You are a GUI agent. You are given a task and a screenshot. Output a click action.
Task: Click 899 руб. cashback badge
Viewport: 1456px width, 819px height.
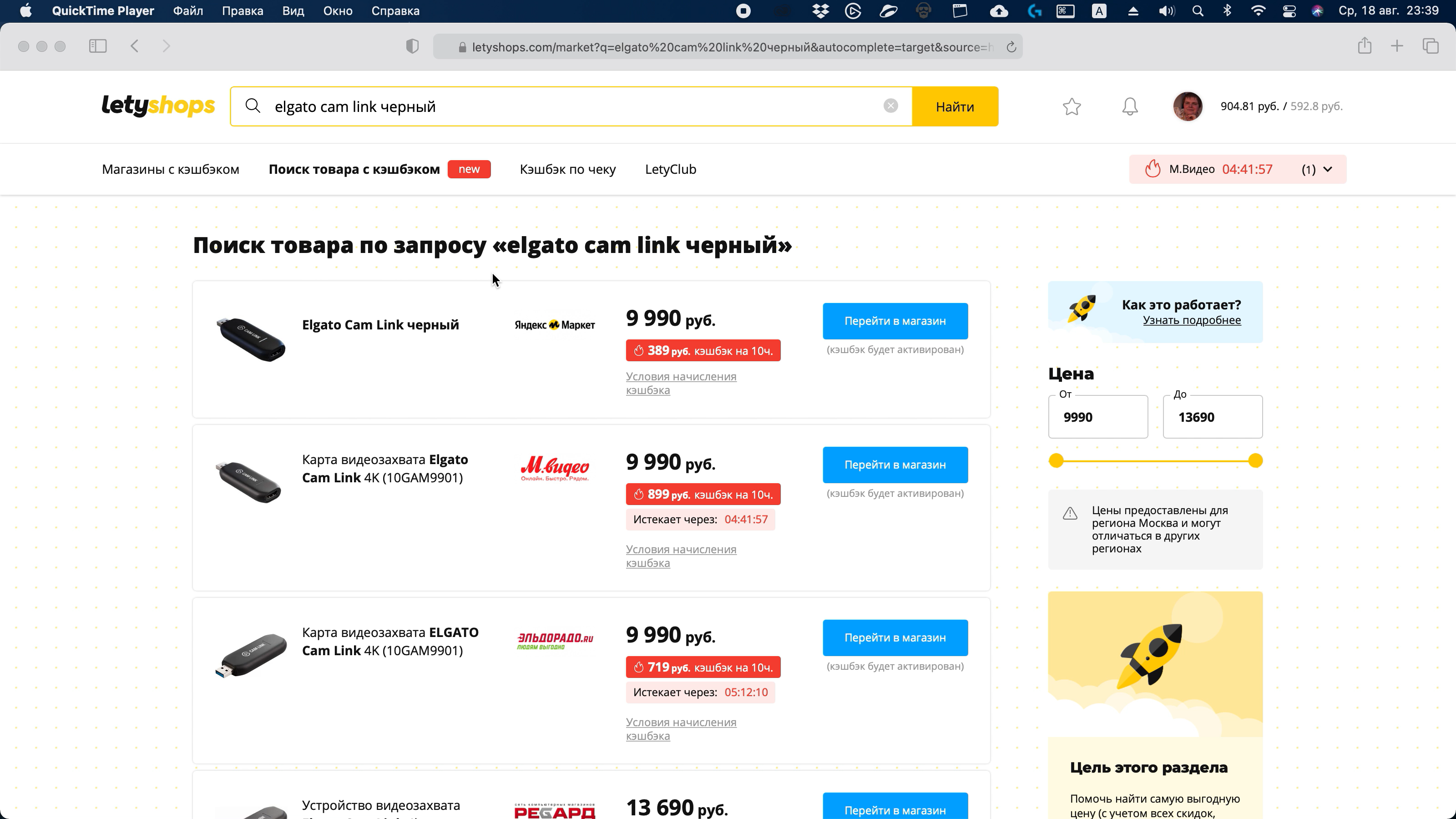click(703, 495)
